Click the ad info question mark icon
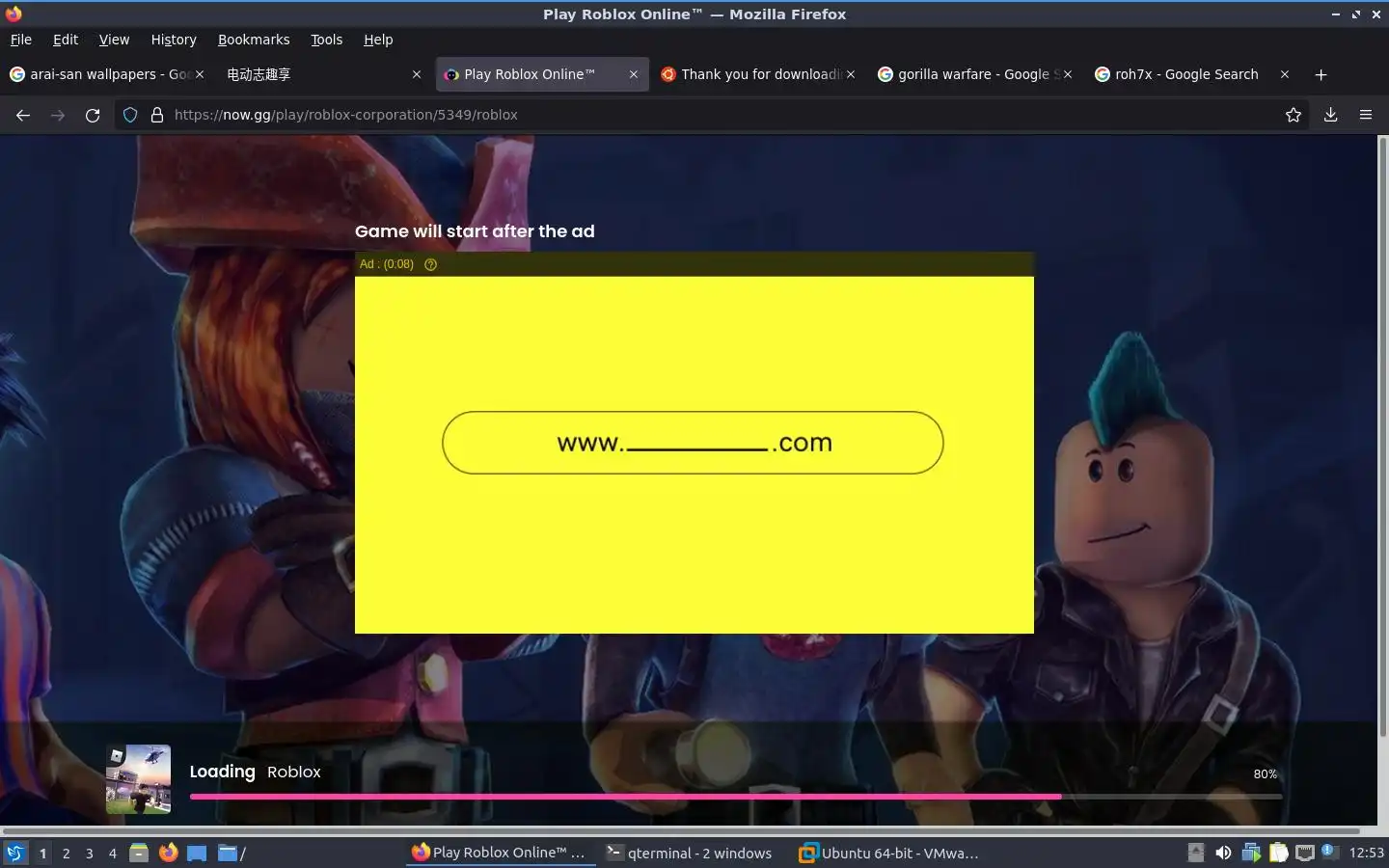Image resolution: width=1389 pixels, height=868 pixels. click(x=431, y=264)
